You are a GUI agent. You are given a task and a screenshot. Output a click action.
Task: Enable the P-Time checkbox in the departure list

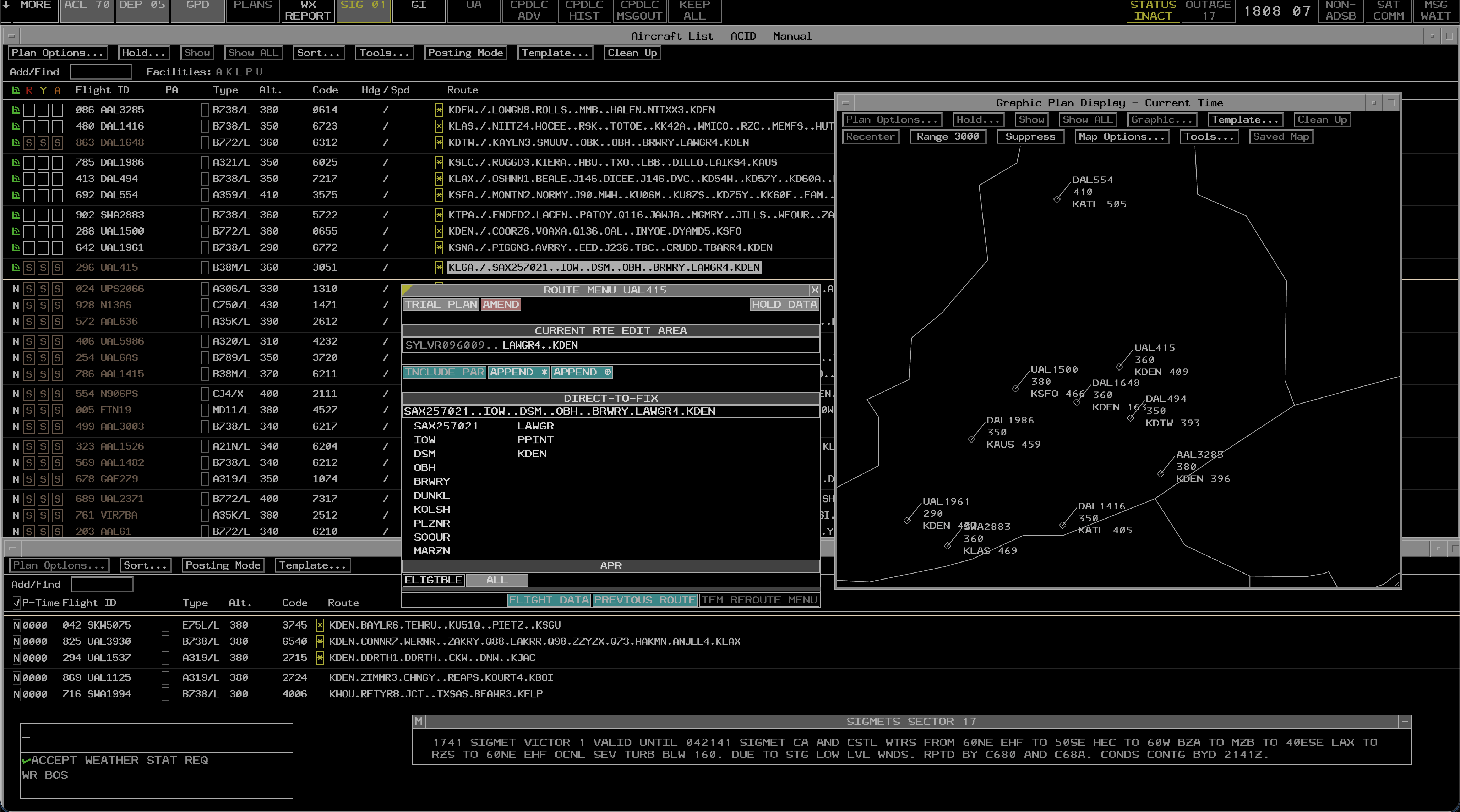16,602
